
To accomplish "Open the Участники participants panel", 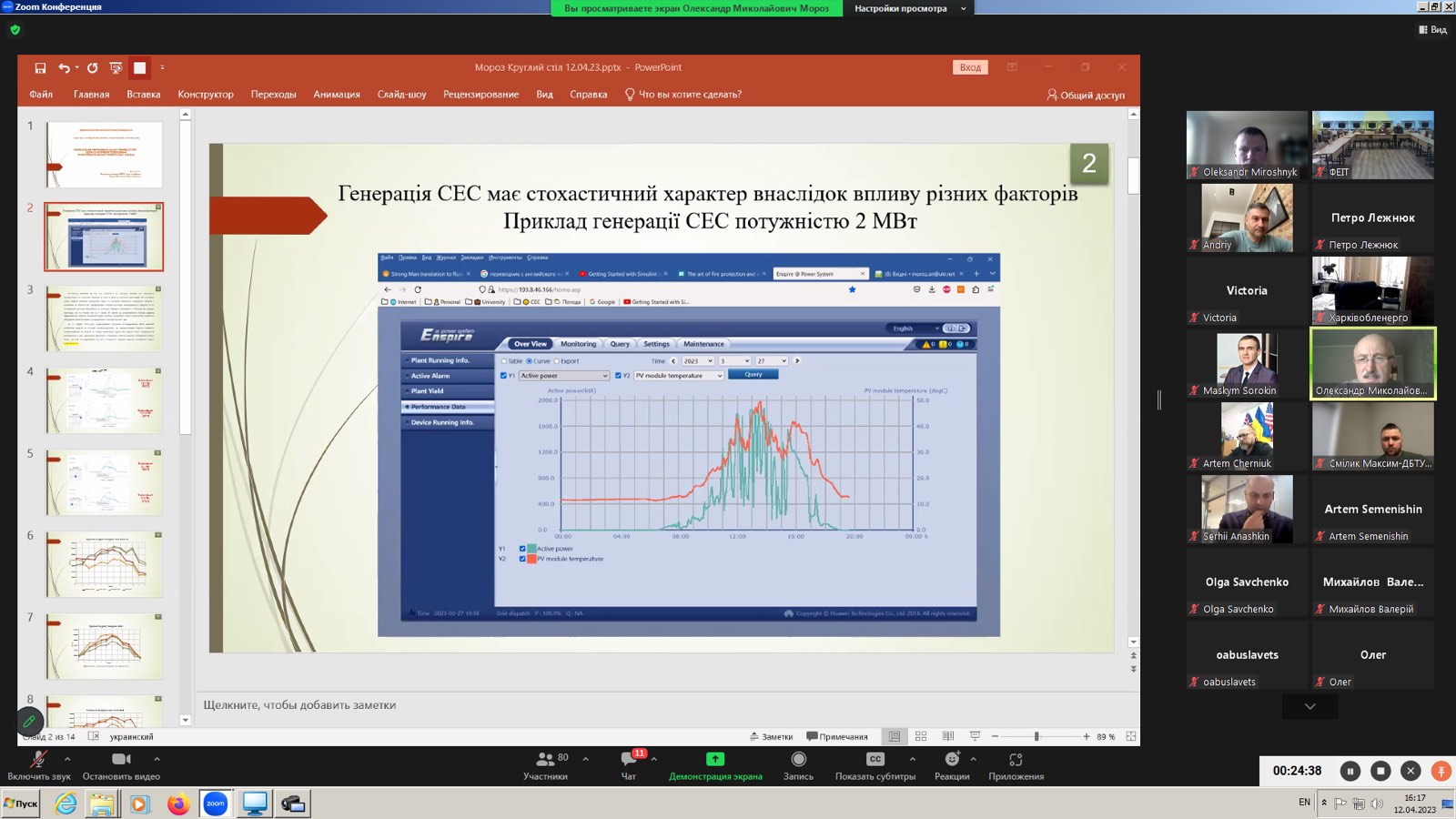I will click(546, 760).
